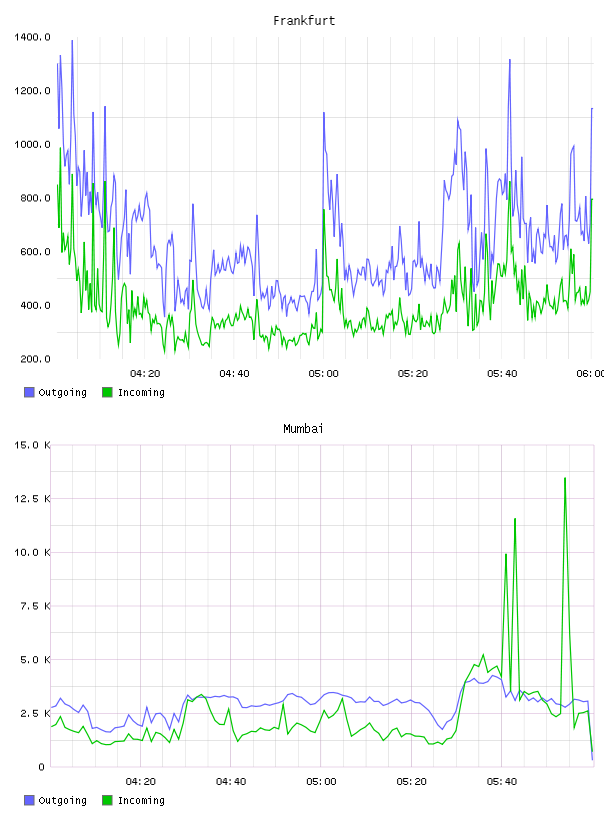Select the Incoming label under Mumbai chart

click(141, 801)
